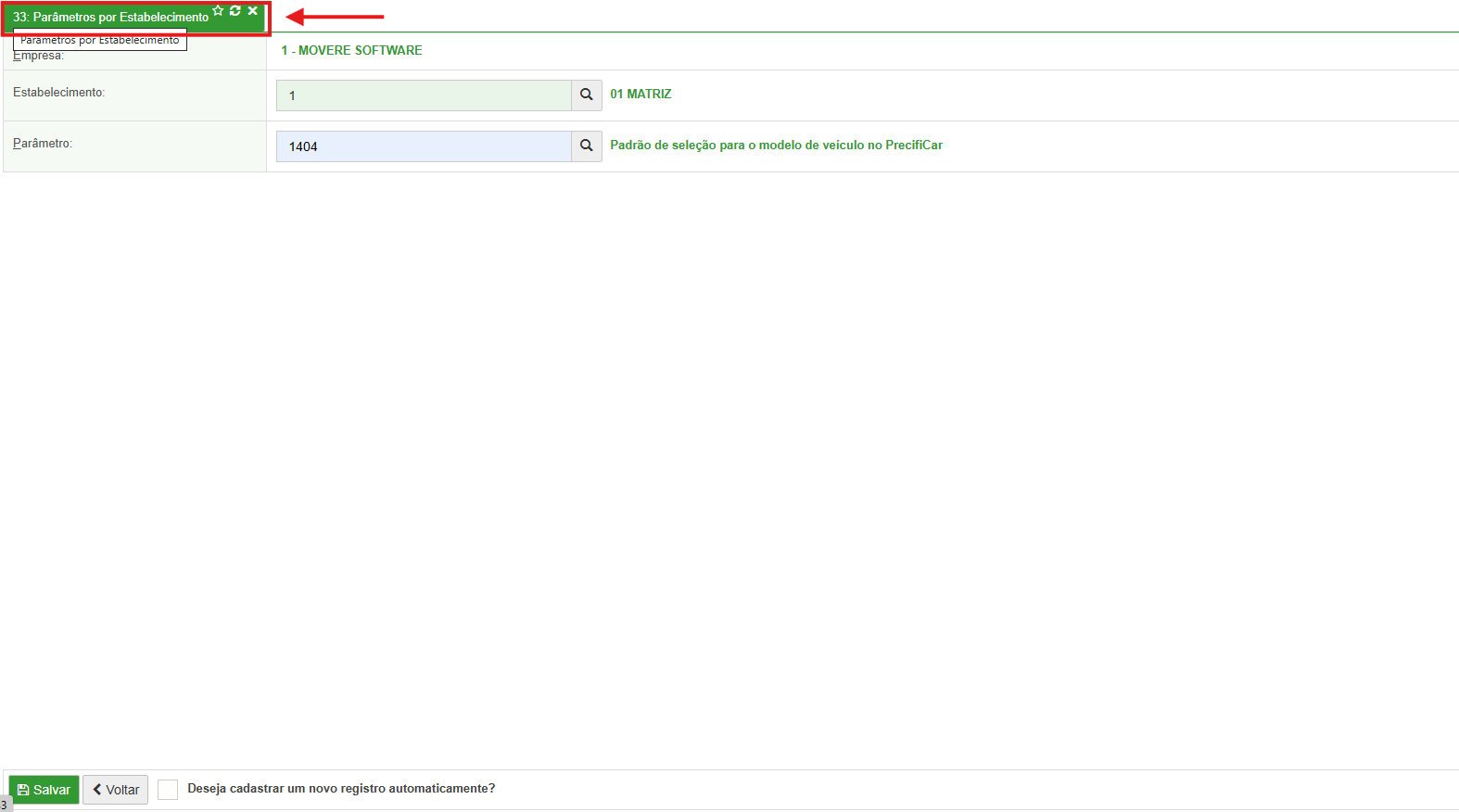Click the 01 MATRIZ label
This screenshot has width=1459, height=812.
[x=641, y=94]
